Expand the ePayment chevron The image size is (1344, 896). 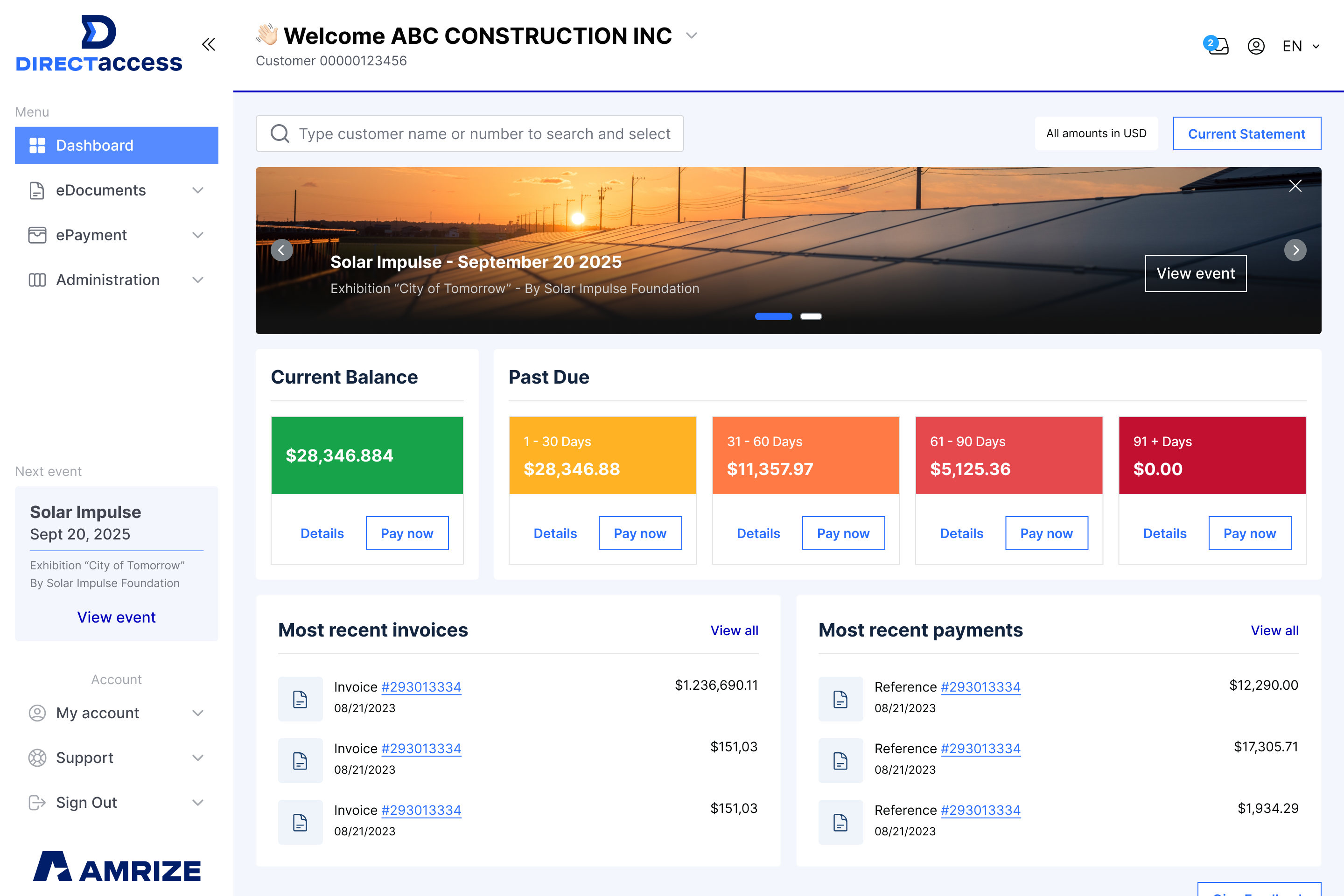coord(198,235)
